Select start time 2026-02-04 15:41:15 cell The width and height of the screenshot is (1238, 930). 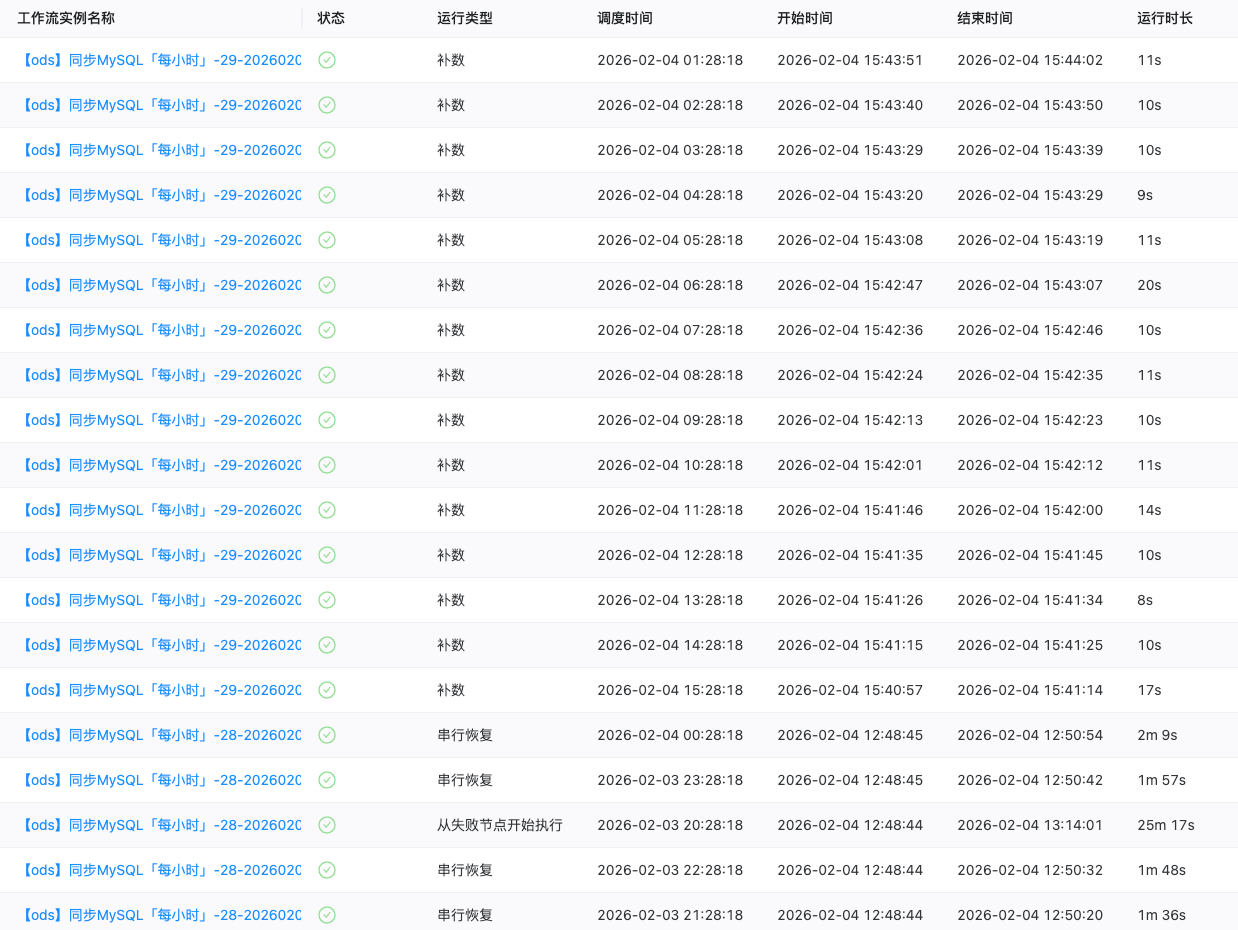click(x=850, y=645)
